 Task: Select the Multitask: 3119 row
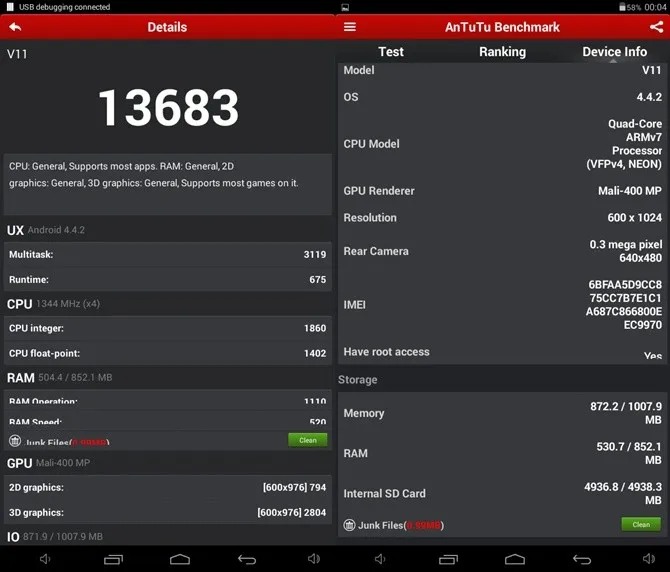(168, 254)
